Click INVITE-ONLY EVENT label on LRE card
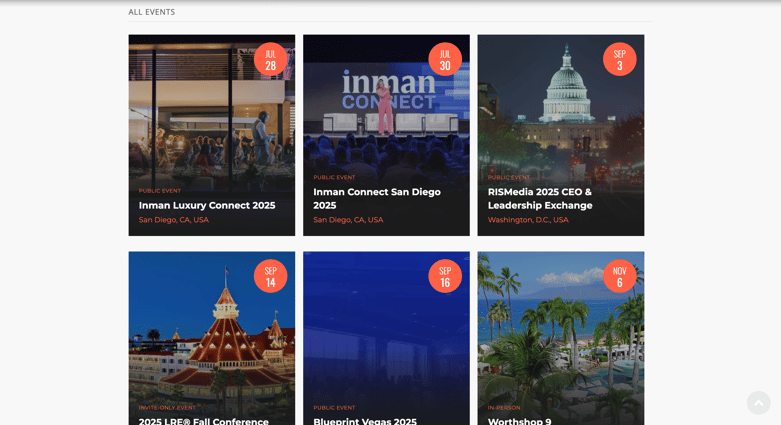This screenshot has height=425, width=781. coord(167,408)
